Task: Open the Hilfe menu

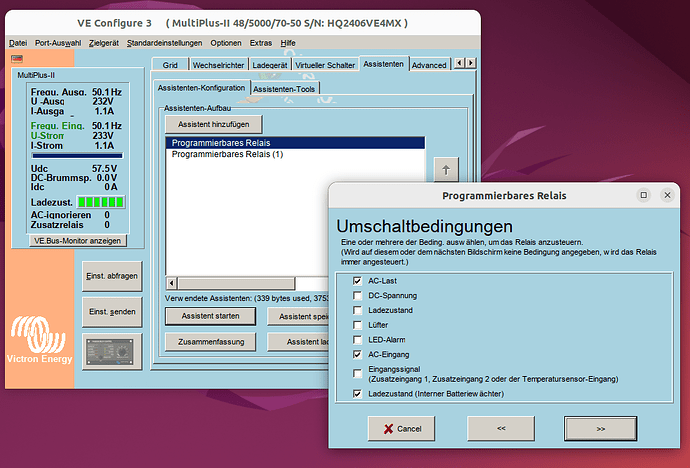Action: point(288,43)
